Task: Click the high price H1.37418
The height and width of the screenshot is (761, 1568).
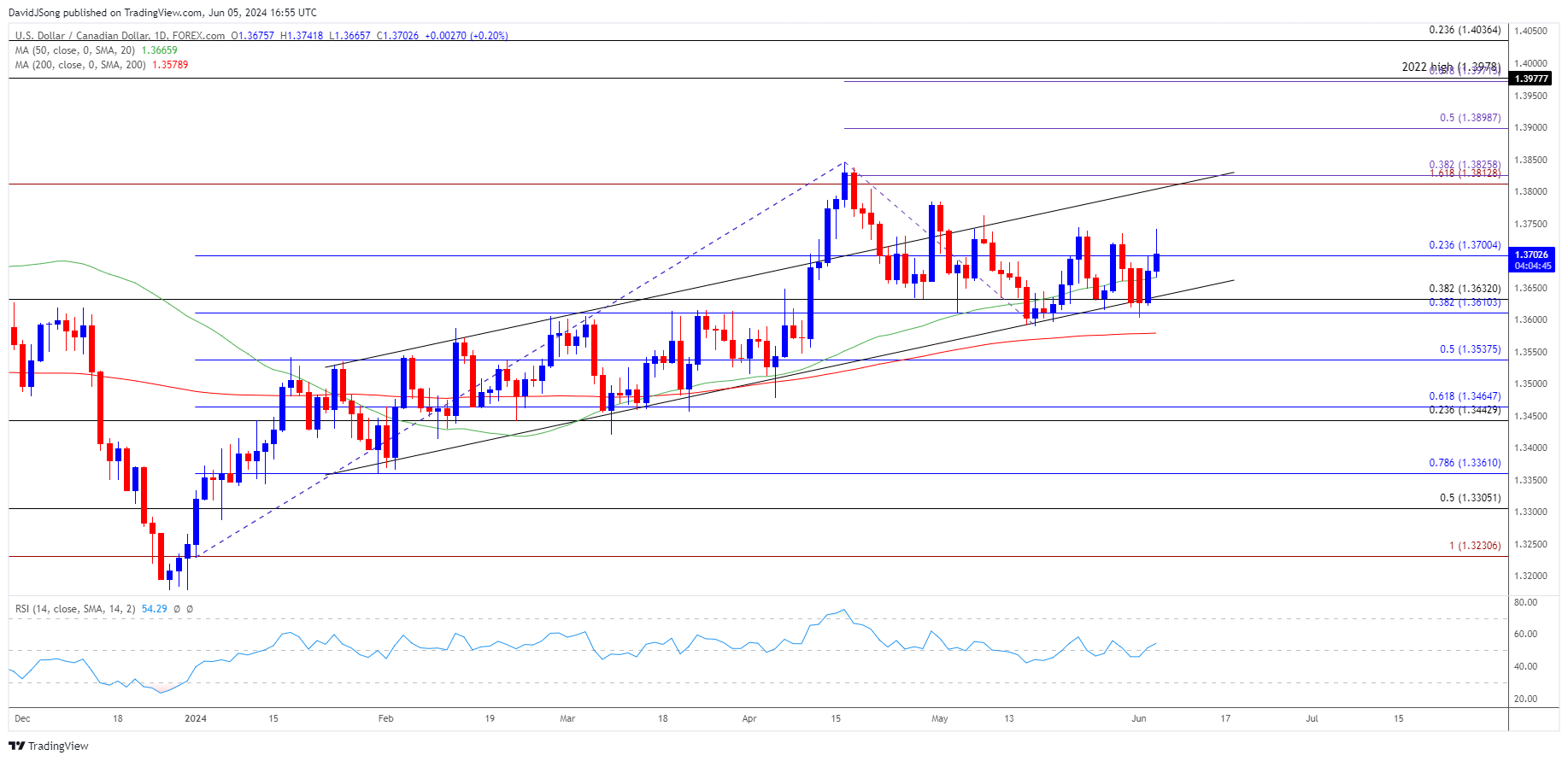Action: pos(302,36)
